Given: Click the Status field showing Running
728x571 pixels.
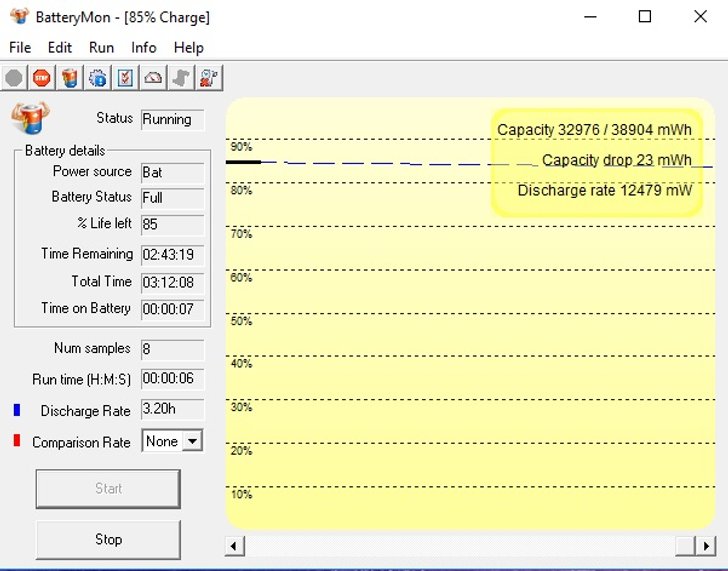Looking at the screenshot, I should pos(172,120).
